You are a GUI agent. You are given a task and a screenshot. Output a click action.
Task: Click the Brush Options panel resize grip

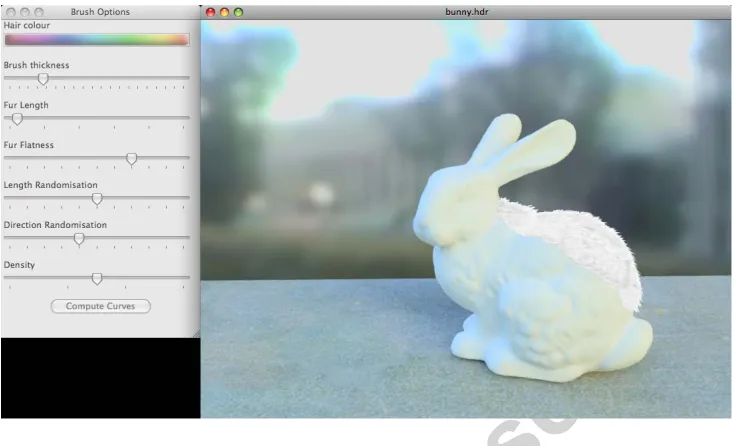(x=196, y=333)
